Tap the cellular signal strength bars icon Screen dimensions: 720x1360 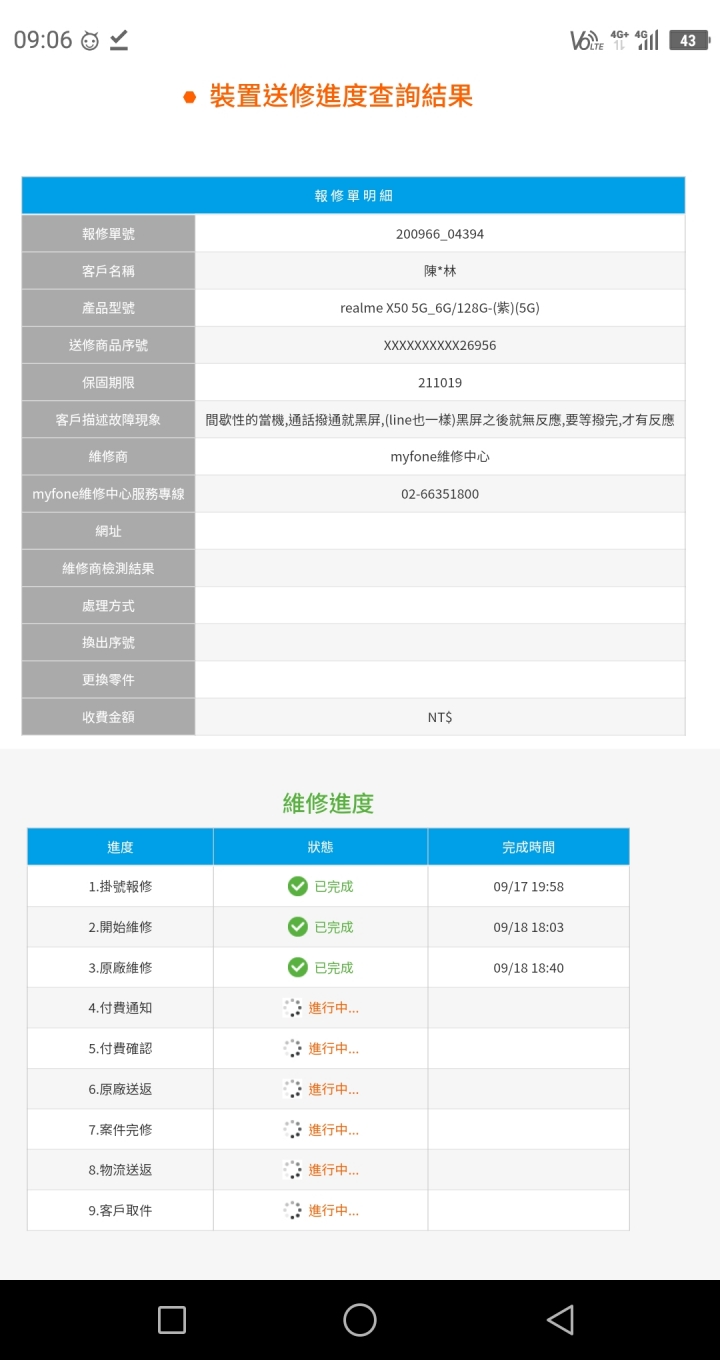tap(648, 40)
